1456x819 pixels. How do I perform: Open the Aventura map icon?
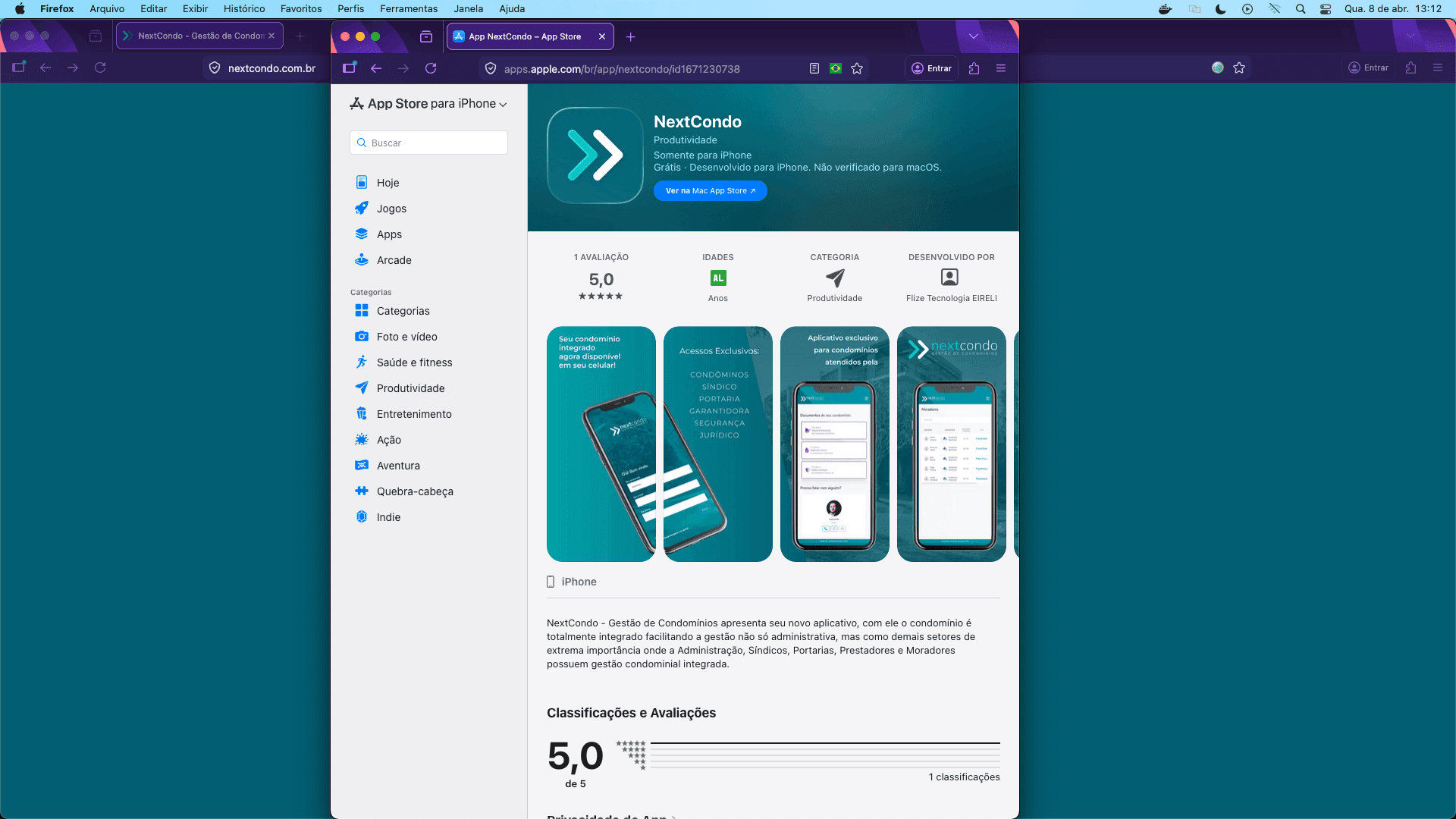tap(362, 466)
